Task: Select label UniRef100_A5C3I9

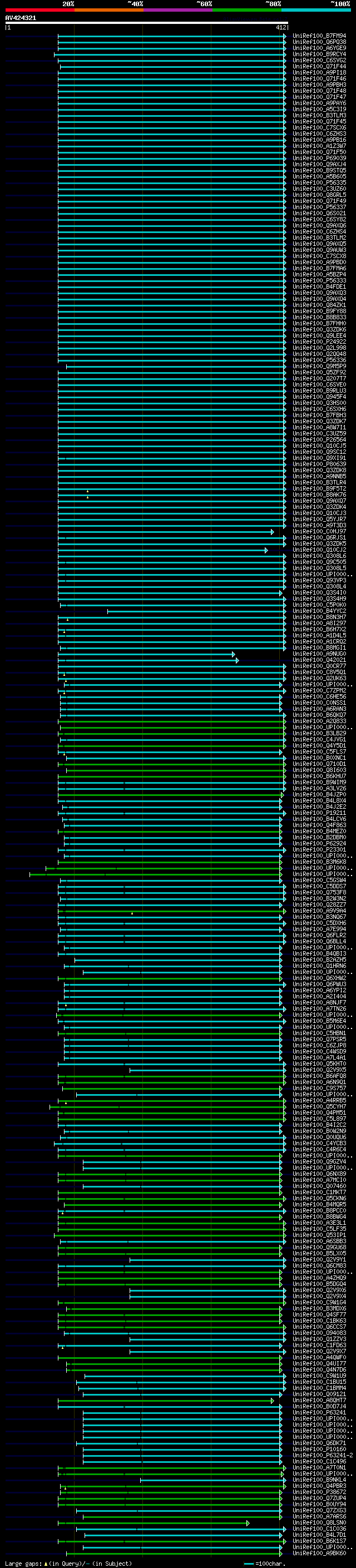Action: point(319,109)
